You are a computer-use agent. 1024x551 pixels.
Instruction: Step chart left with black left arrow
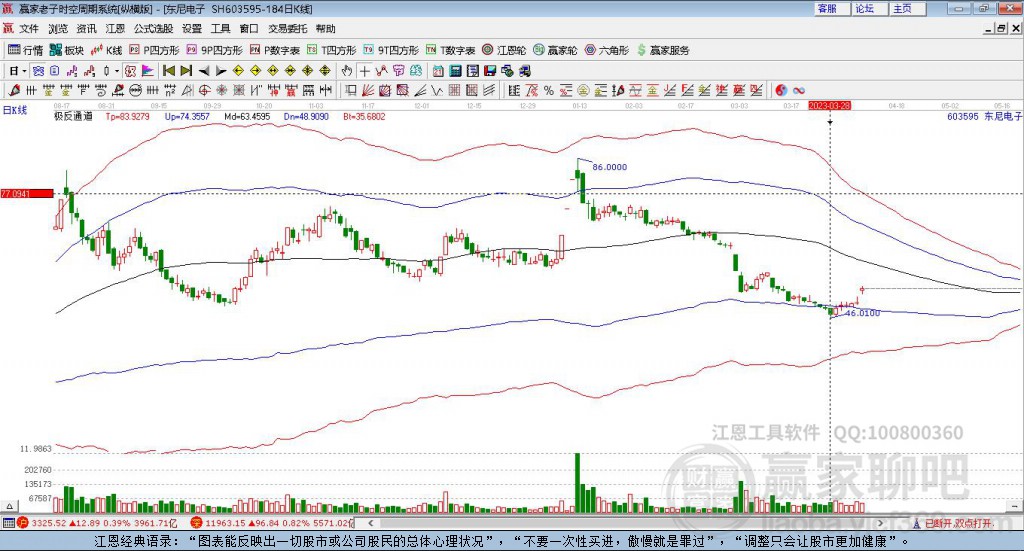pyautogui.click(x=204, y=71)
